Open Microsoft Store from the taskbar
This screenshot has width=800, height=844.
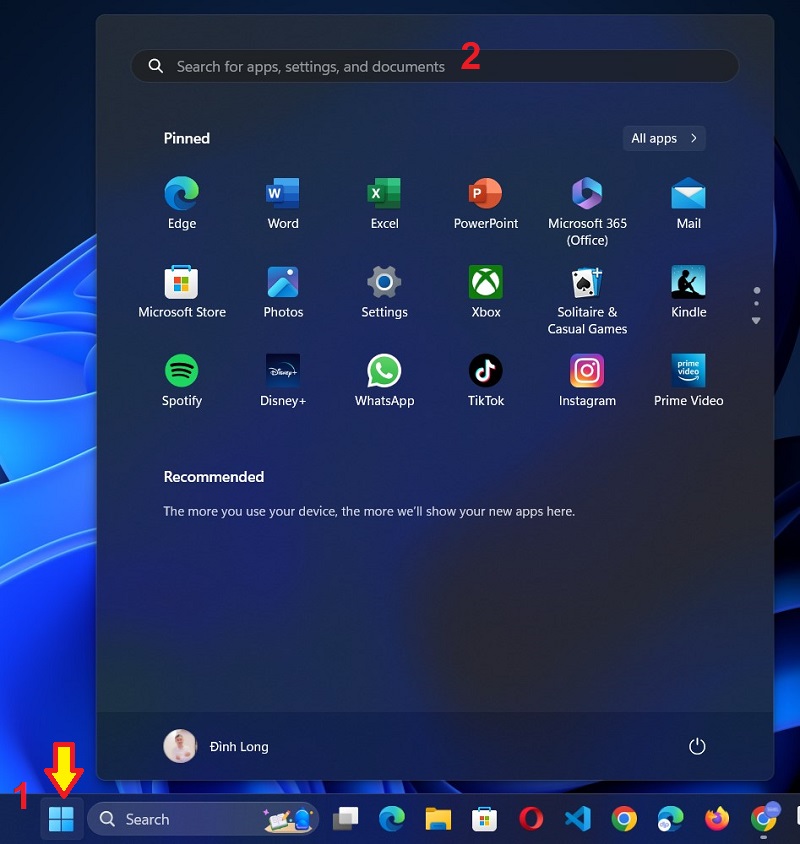484,819
